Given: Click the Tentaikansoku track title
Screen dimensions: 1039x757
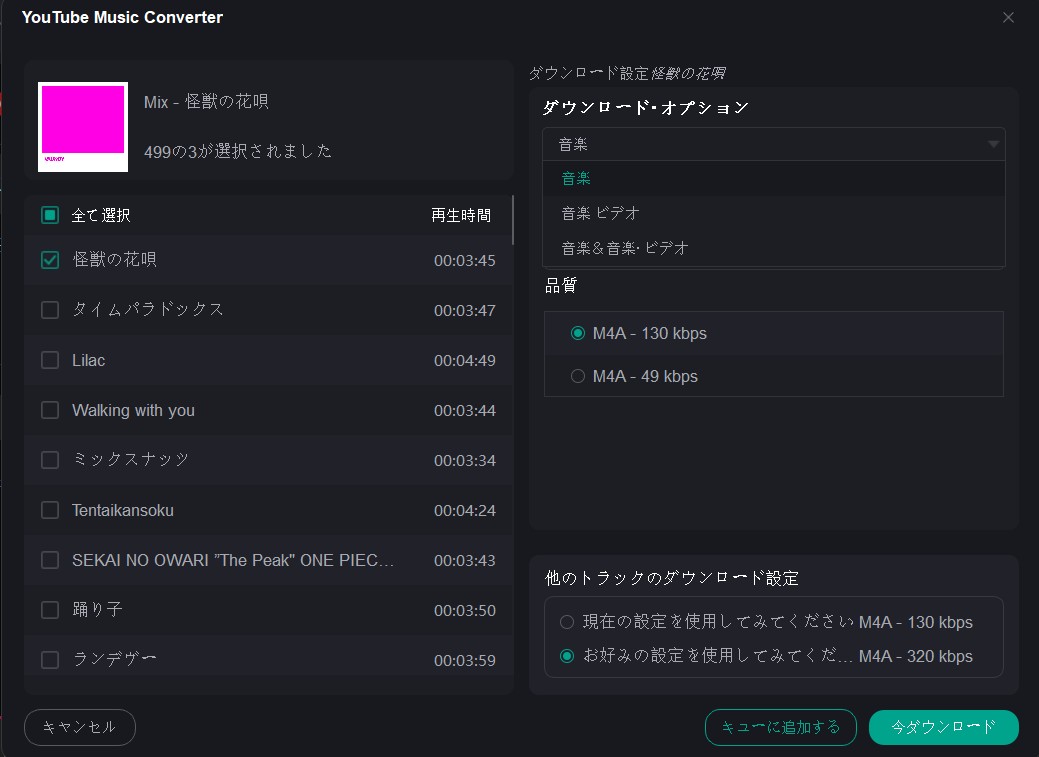Looking at the screenshot, I should (x=123, y=510).
